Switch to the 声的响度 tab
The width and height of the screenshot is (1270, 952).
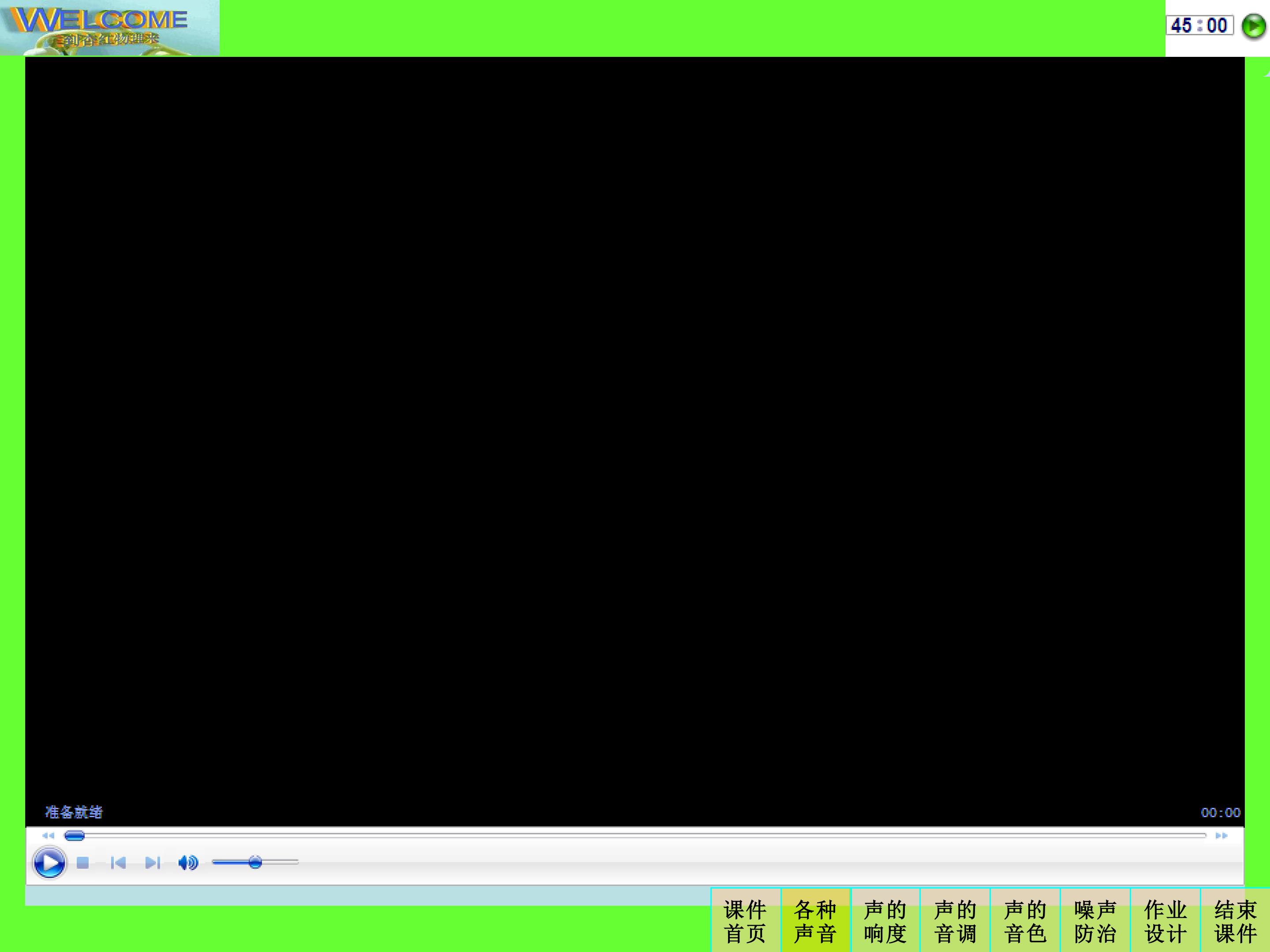pos(885,921)
